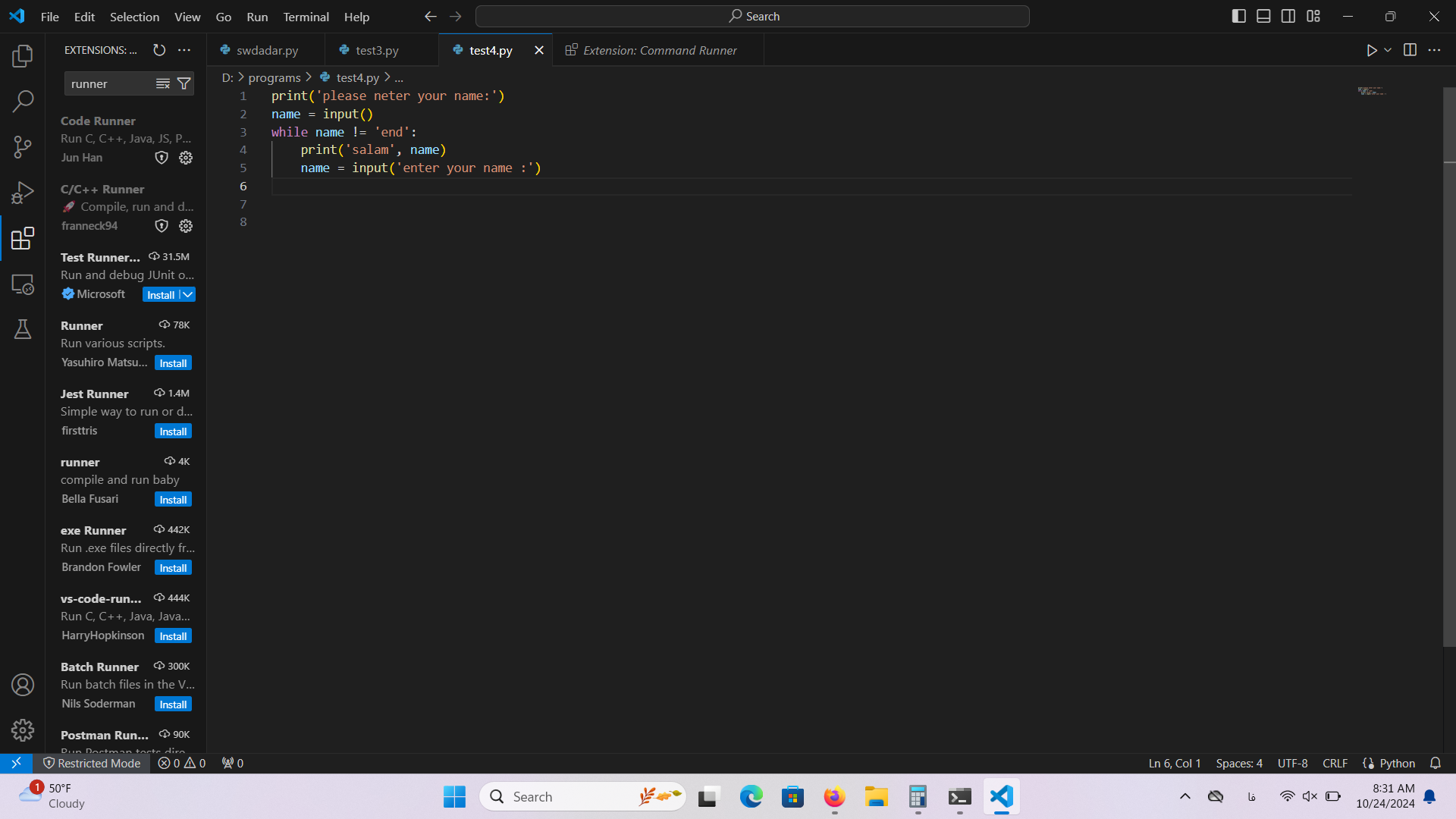Open the Accounts menu icon
Viewport: 1456px width, 819px height.
pos(23,685)
